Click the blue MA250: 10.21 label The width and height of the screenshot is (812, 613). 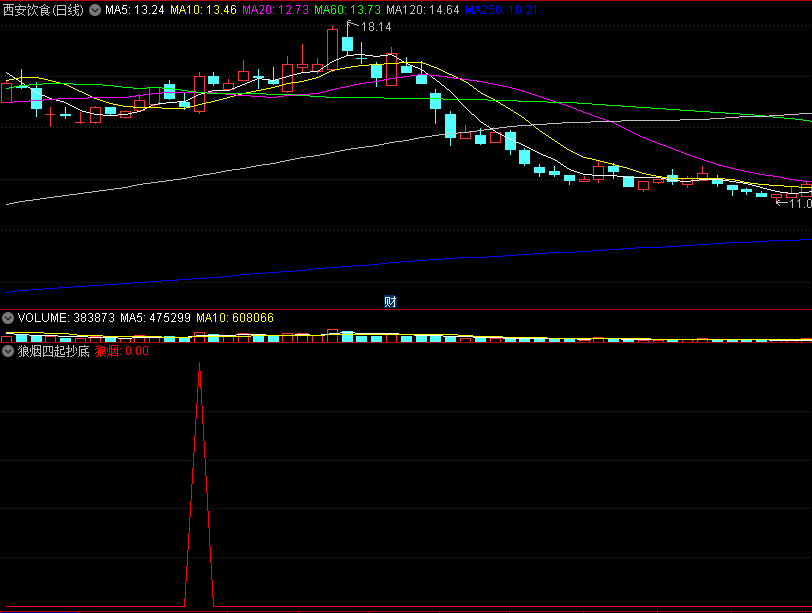(x=501, y=10)
